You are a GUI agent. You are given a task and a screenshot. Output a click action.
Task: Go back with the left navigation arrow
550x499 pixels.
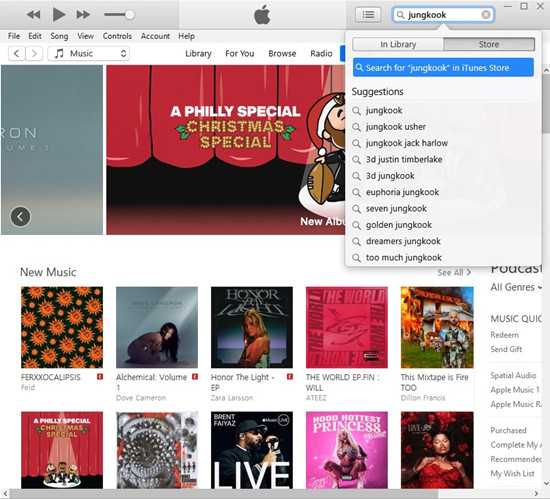pyautogui.click(x=16, y=54)
